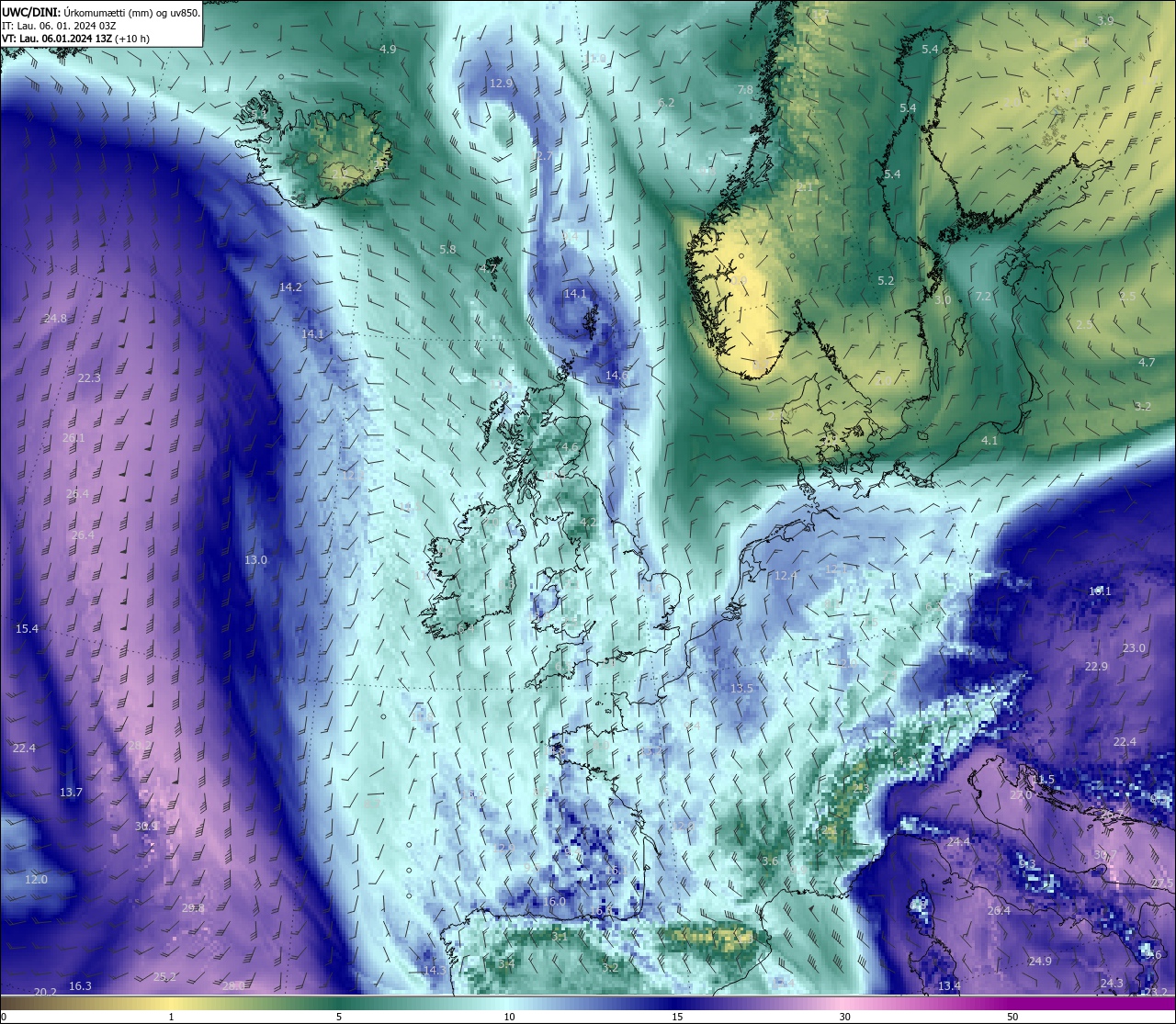Viewport: 1176px width, 1024px height.
Task: Click the IT: Lau. 06. 01. 2024 03Z line
Action: (x=59, y=26)
